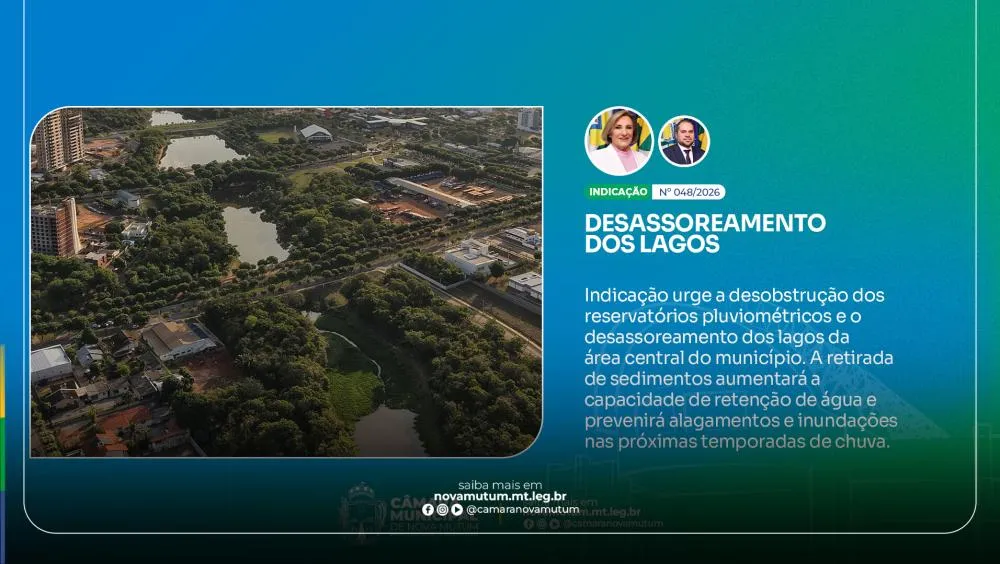This screenshot has width=1000, height=564.
Task: Open the aerial city photo
Action: coord(286,282)
